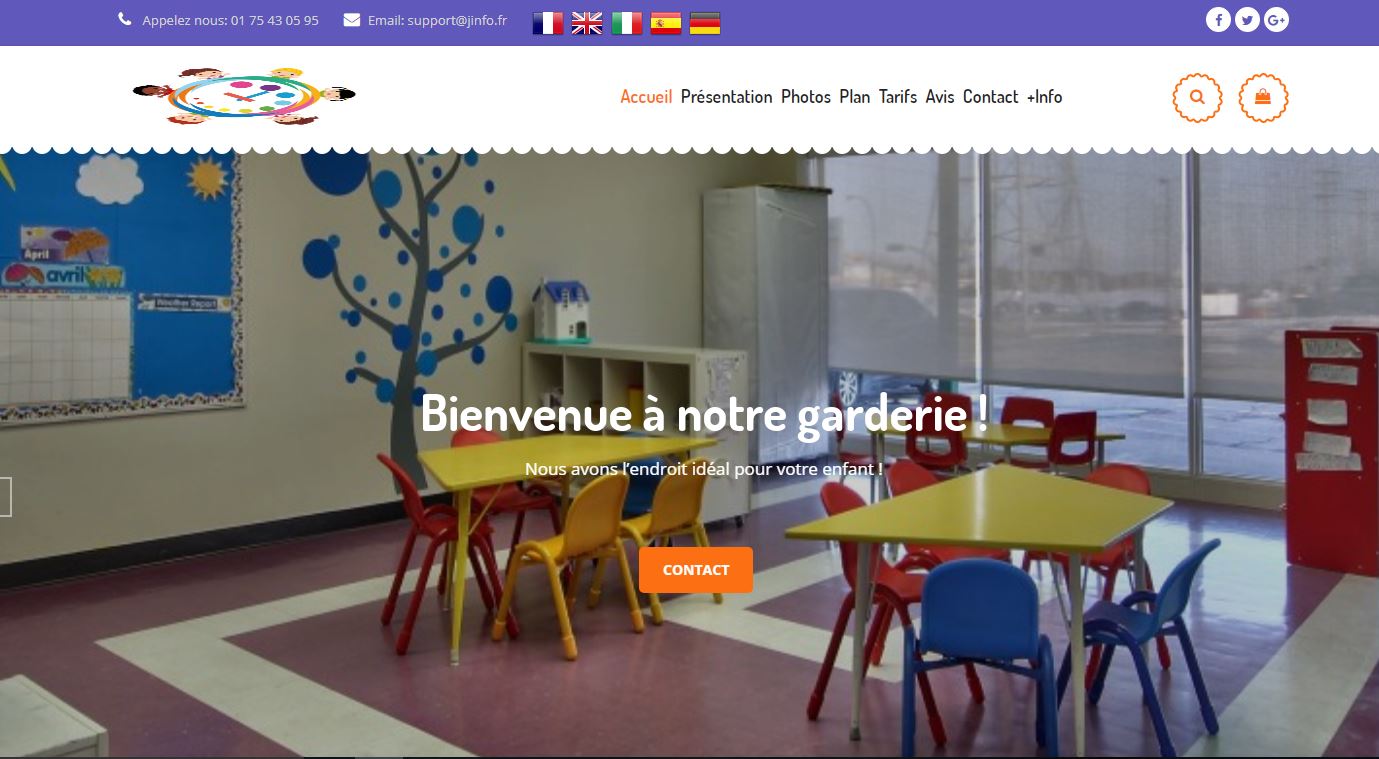Choose the Italian flag language

pos(627,23)
